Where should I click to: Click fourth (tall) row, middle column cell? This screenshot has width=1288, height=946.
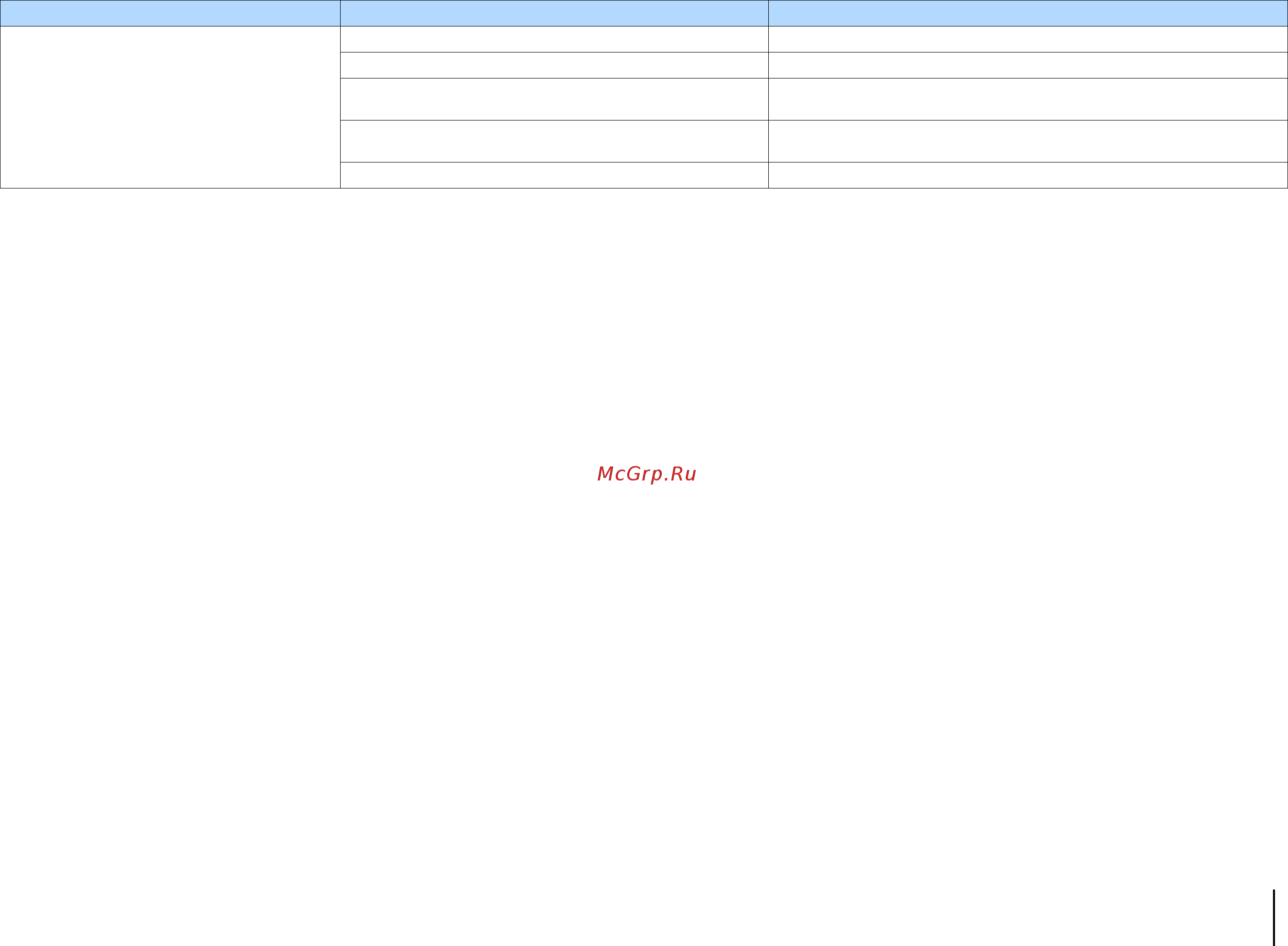554,141
